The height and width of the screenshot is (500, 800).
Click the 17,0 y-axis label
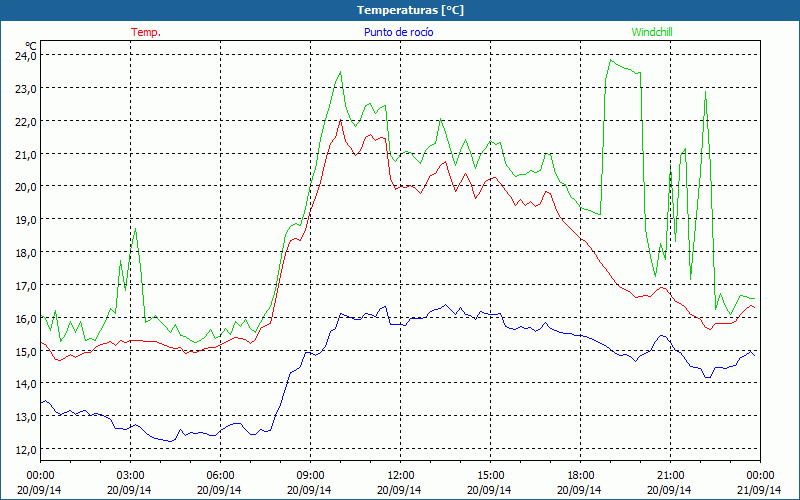click(26, 285)
